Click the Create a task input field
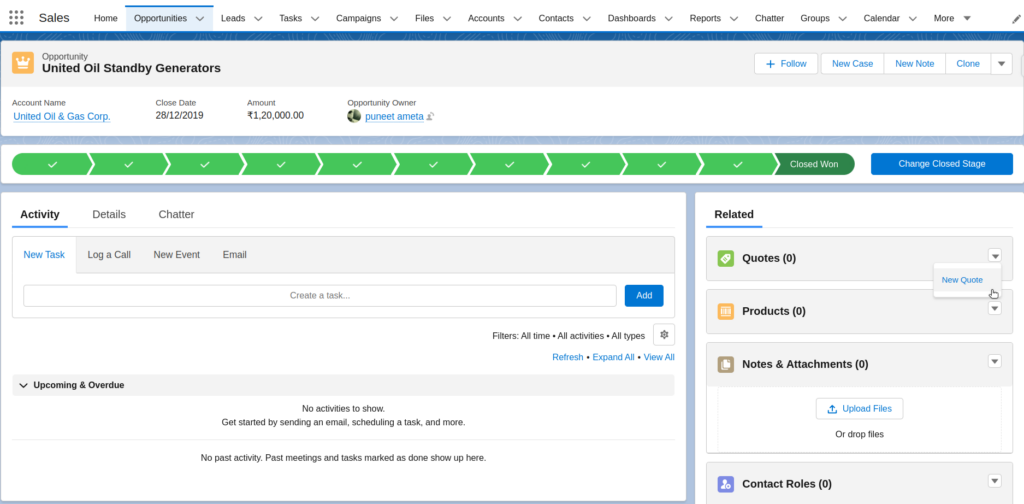The width and height of the screenshot is (1024, 504). pyautogui.click(x=320, y=295)
